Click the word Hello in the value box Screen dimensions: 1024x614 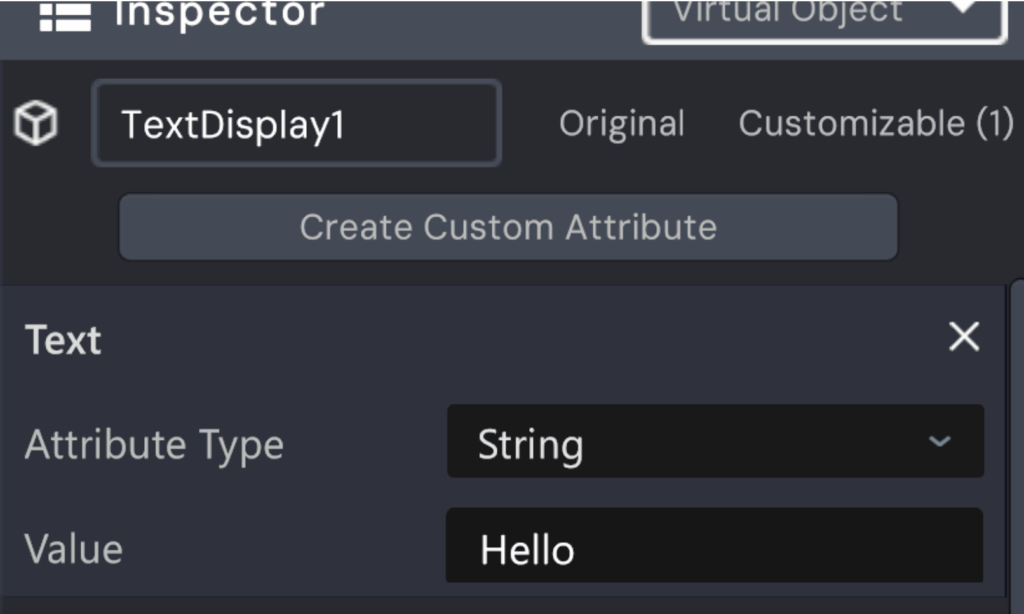[527, 550]
